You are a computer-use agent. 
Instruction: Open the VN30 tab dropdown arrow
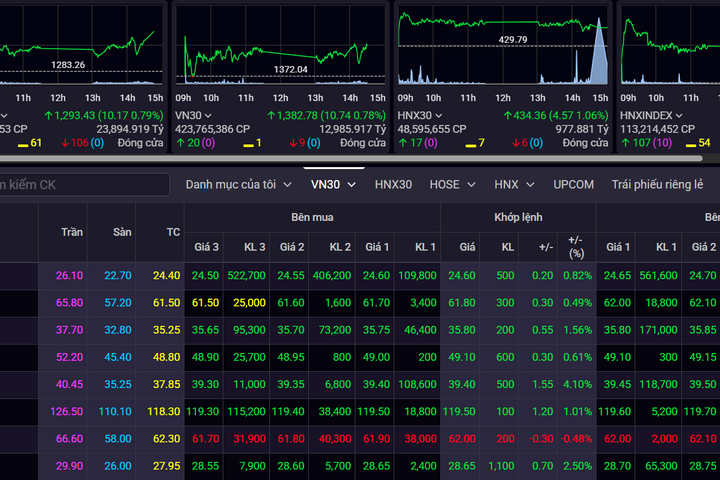tap(352, 185)
